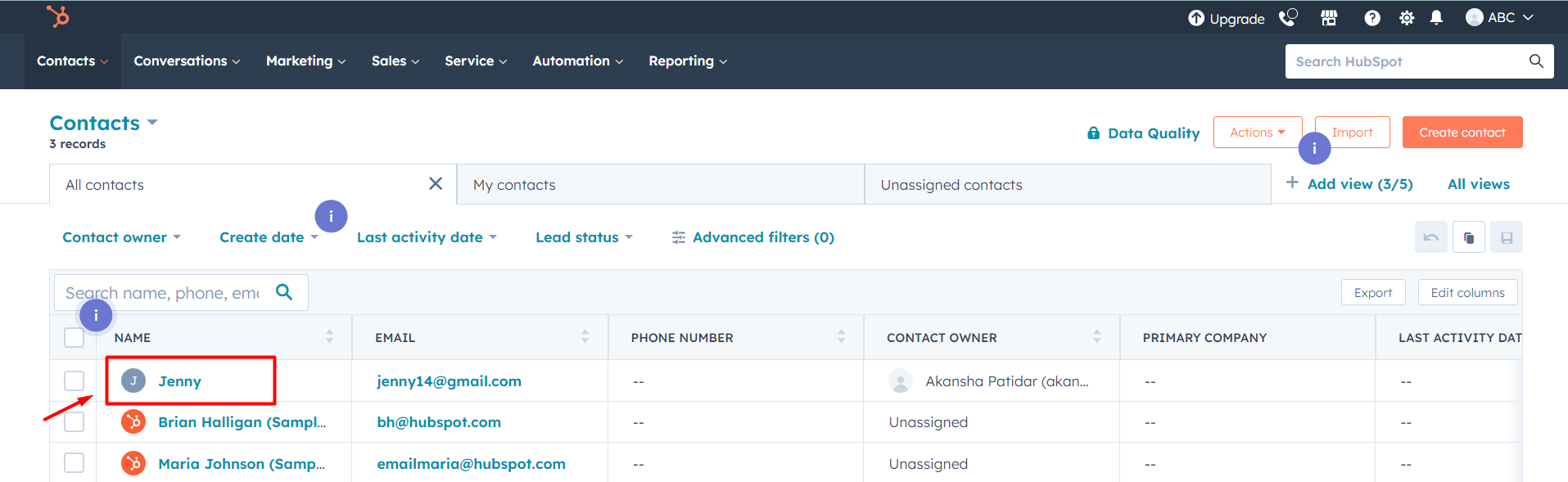Open the marketplace store icon
Screen dimensions: 1568x482
(1329, 18)
